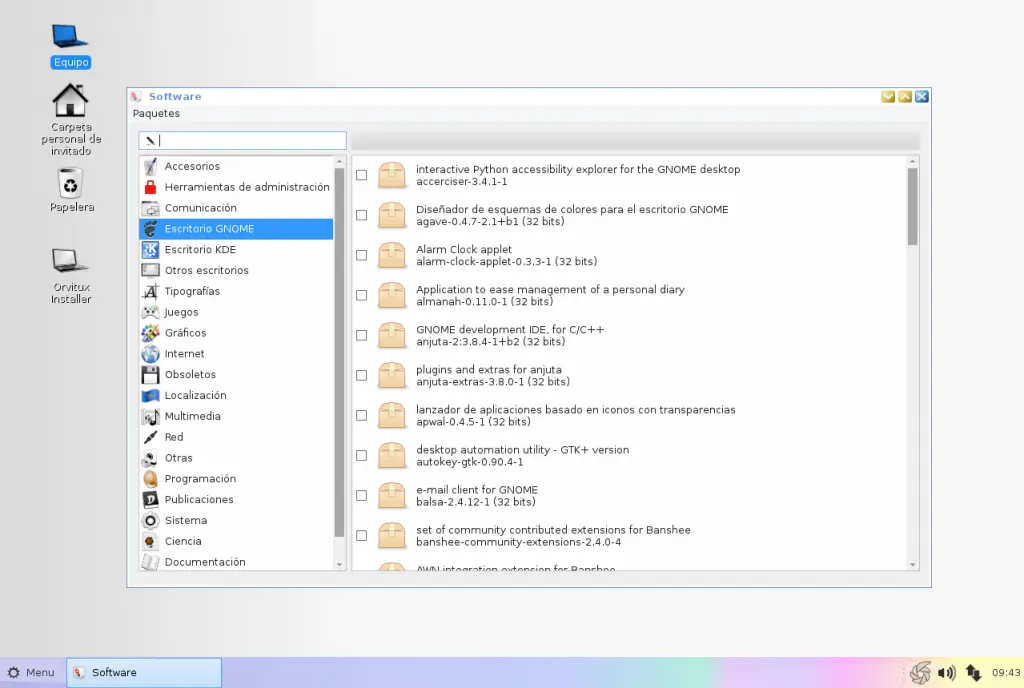Image resolution: width=1024 pixels, height=688 pixels.
Task: Click the Otras category icon
Action: tap(150, 458)
